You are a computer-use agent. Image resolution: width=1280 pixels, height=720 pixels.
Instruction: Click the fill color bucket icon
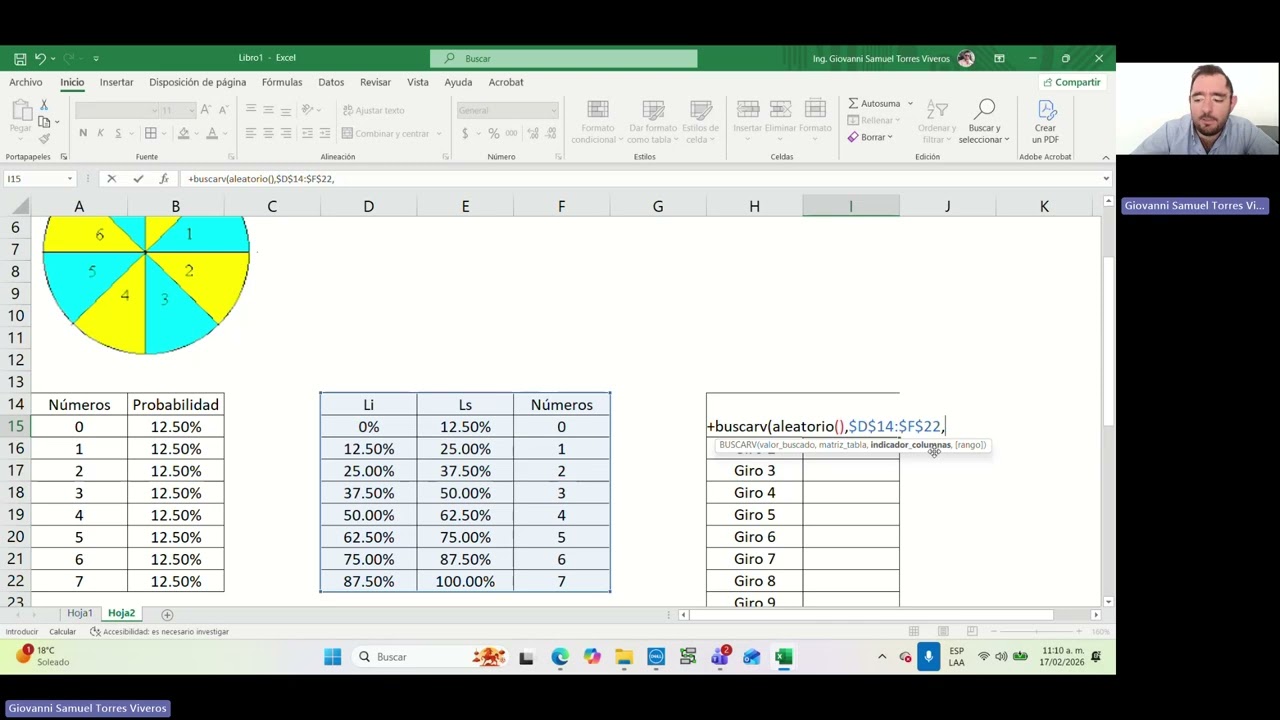pyautogui.click(x=183, y=133)
